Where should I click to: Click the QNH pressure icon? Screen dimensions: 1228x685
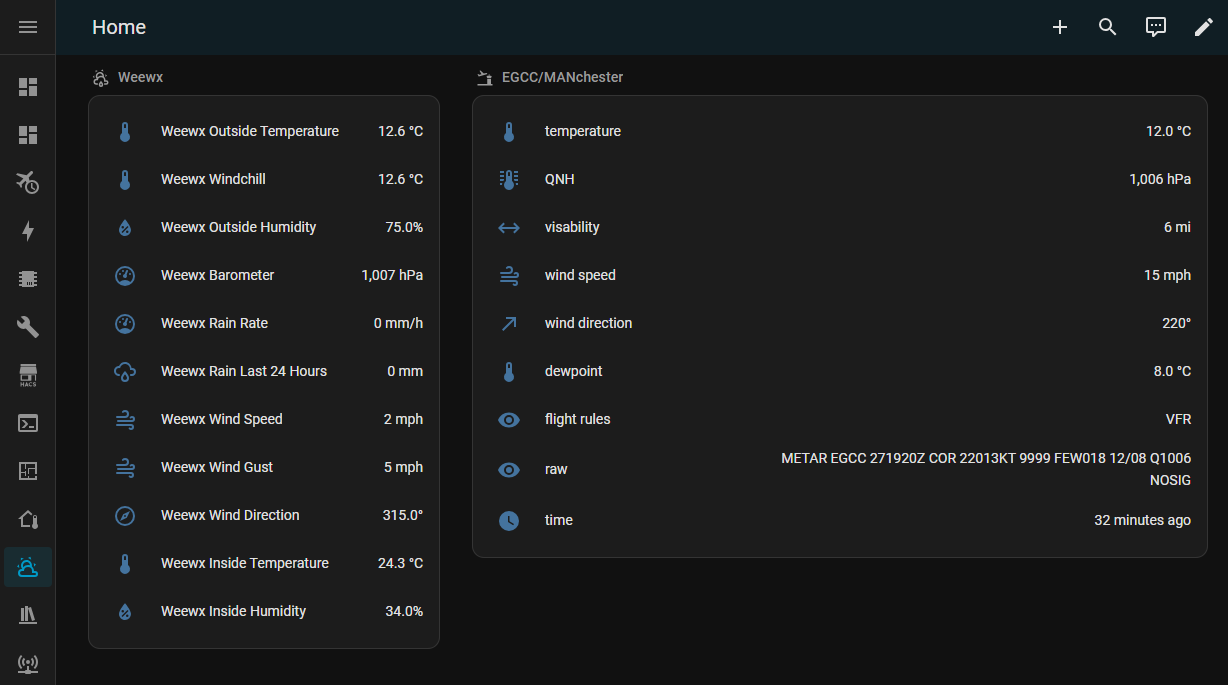pos(509,179)
